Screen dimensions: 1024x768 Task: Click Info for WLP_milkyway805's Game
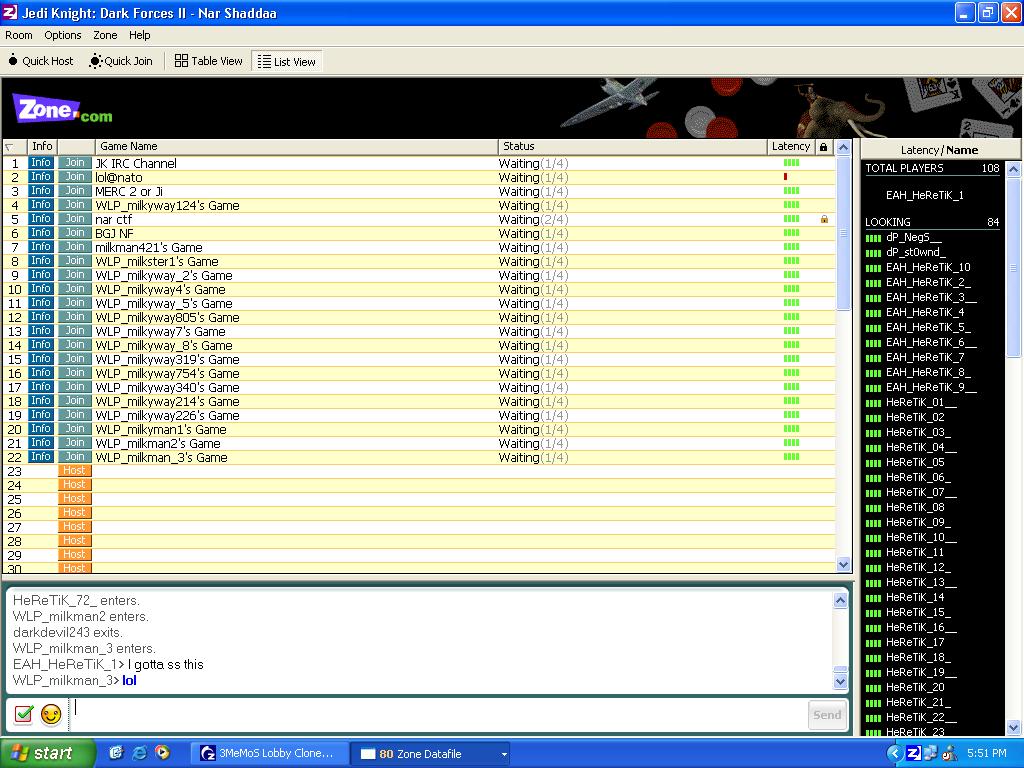point(40,317)
